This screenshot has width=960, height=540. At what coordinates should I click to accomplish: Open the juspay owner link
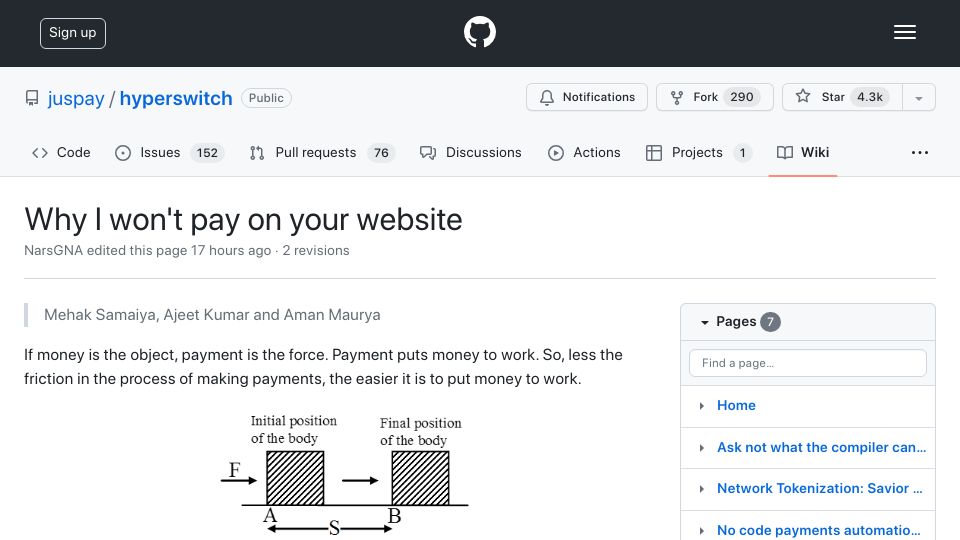(x=76, y=98)
